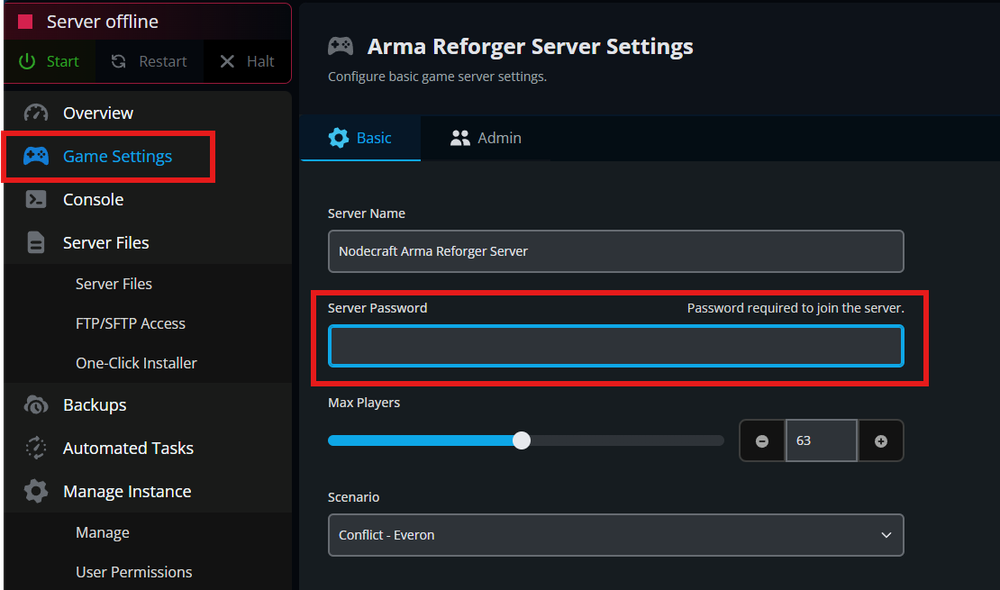Click the 'Server offline' status text

pyautogui.click(x=102, y=22)
